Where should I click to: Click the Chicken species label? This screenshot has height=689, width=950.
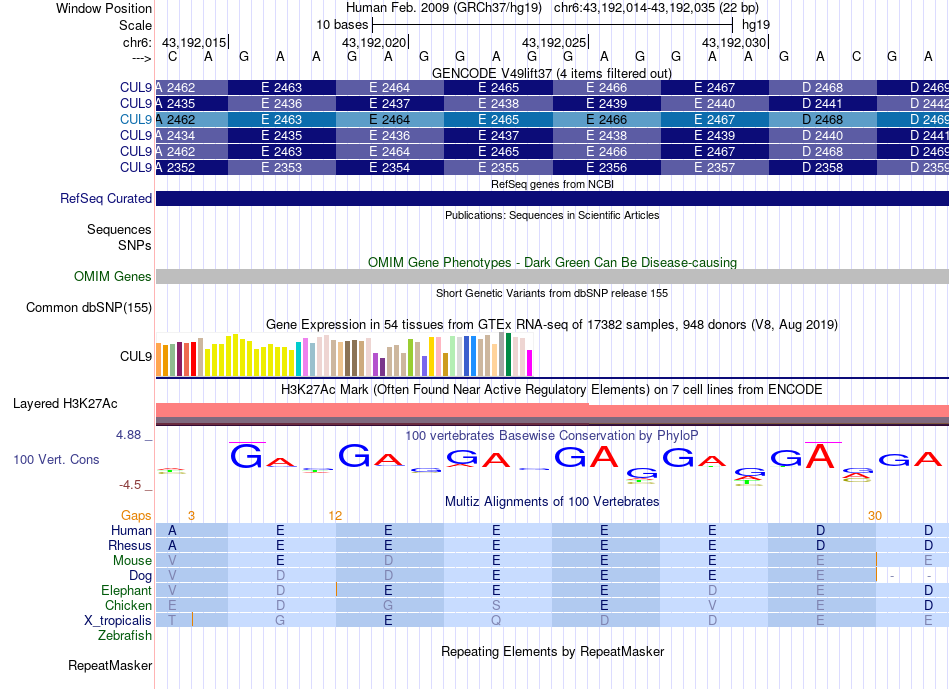click(128, 605)
